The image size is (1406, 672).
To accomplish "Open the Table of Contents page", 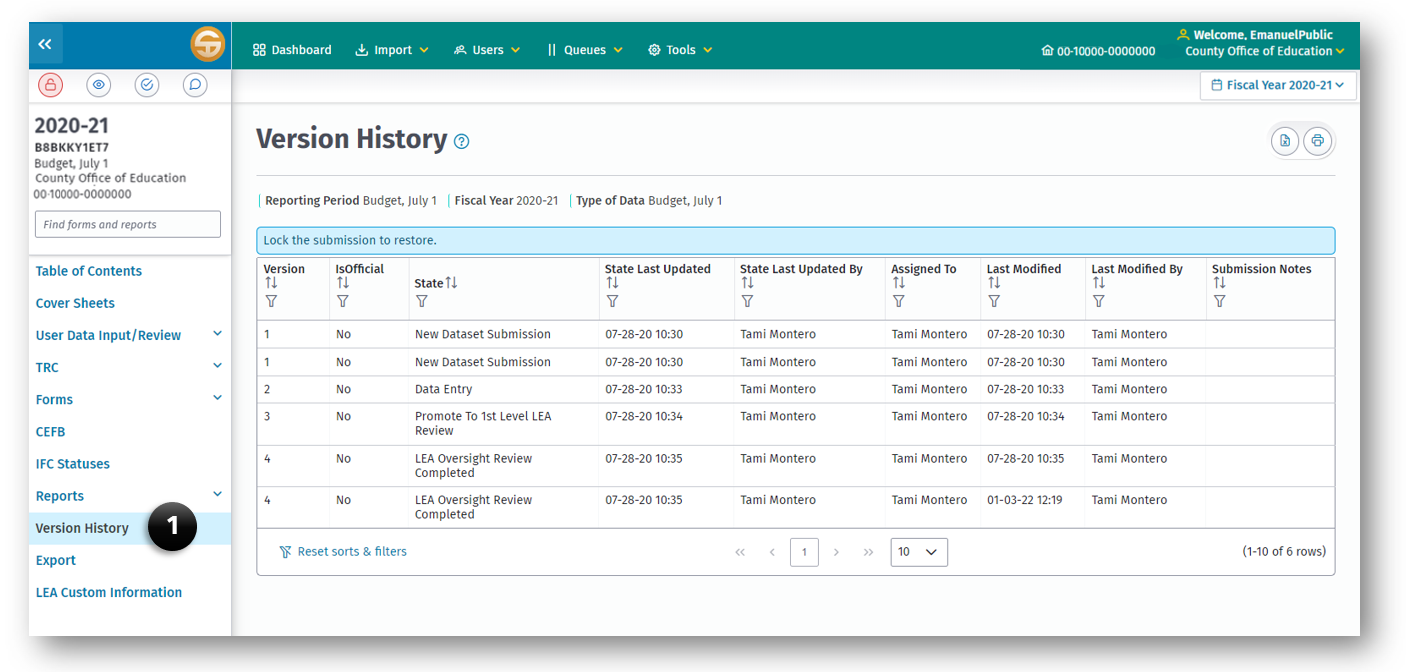I will [x=89, y=270].
